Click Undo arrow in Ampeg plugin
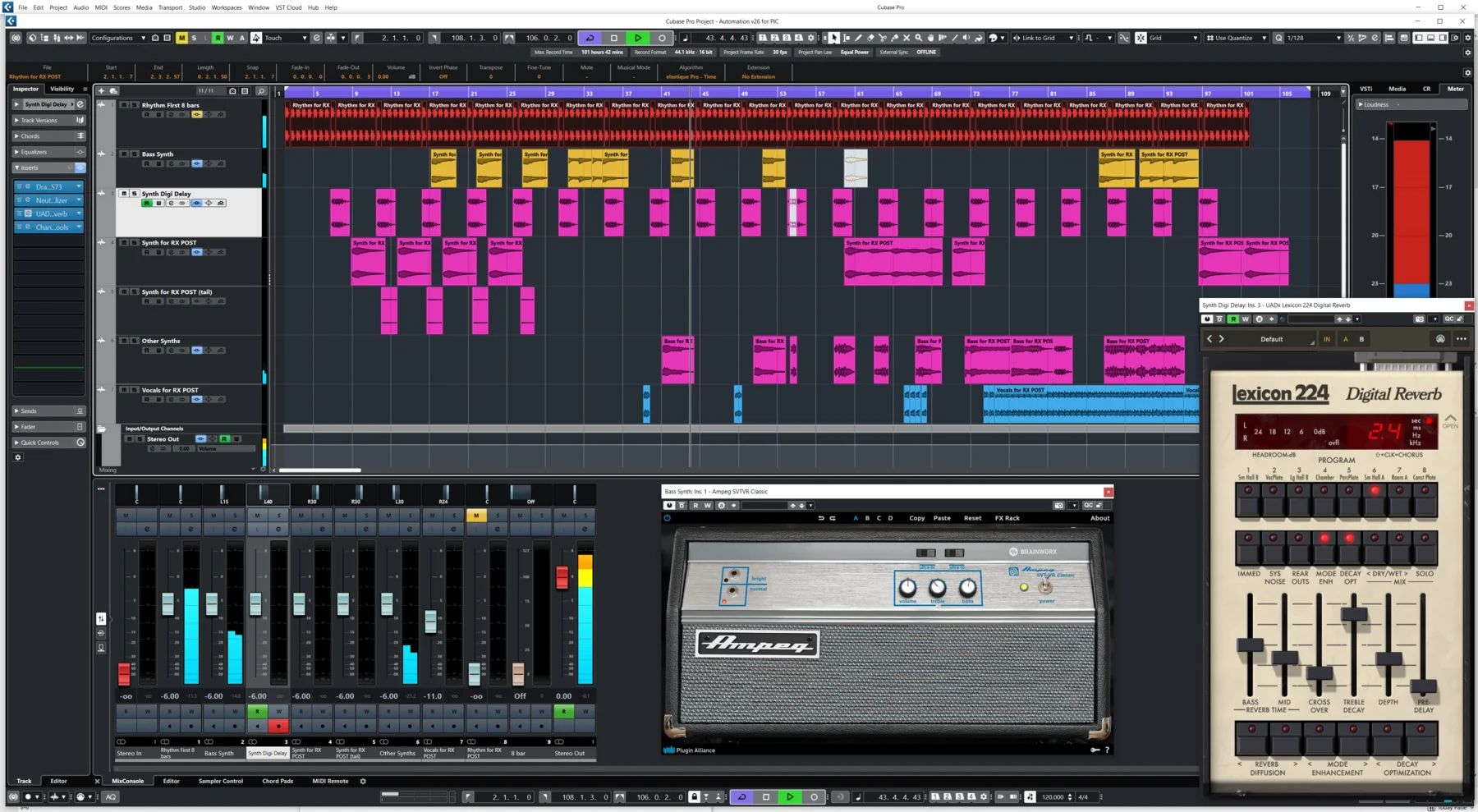The width and height of the screenshot is (1478, 812). pyautogui.click(x=820, y=518)
